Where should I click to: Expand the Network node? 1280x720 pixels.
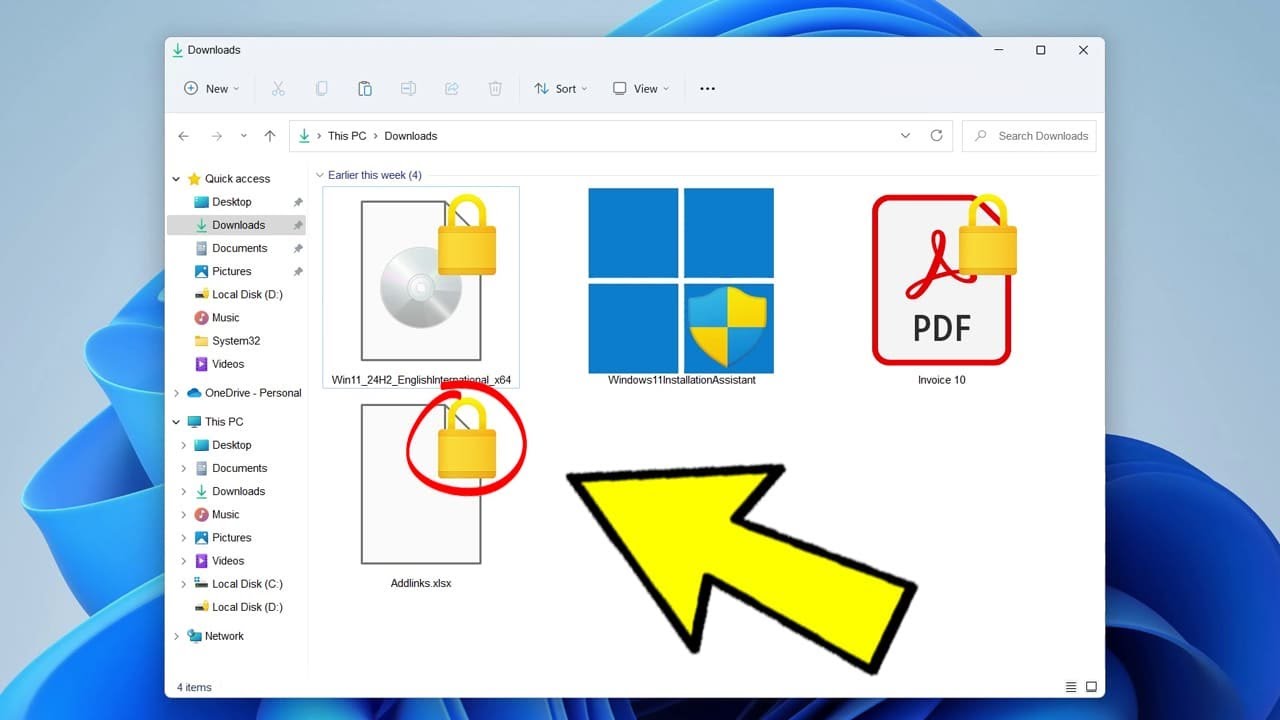pos(176,636)
